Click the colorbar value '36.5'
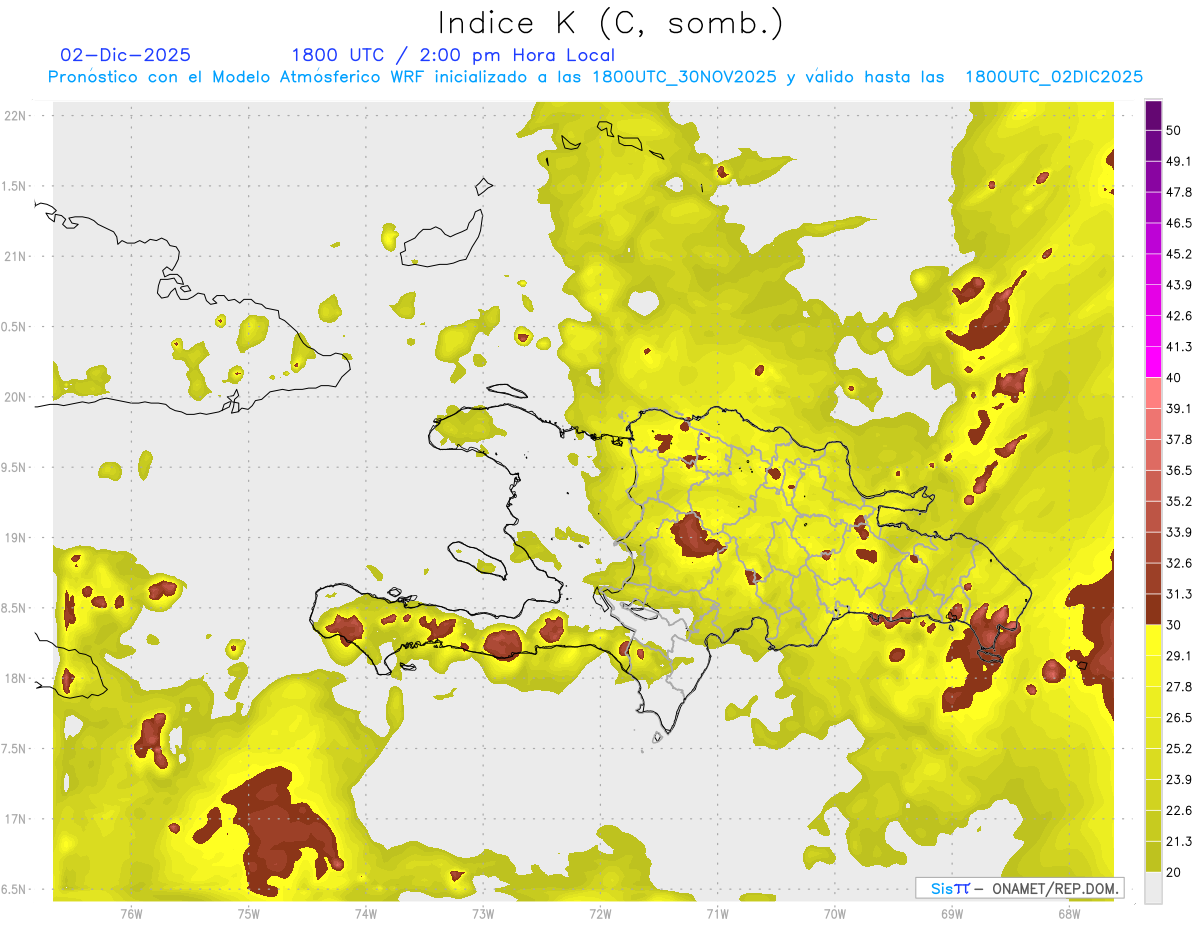Screen dimensions: 1200x927 click(x=1178, y=470)
